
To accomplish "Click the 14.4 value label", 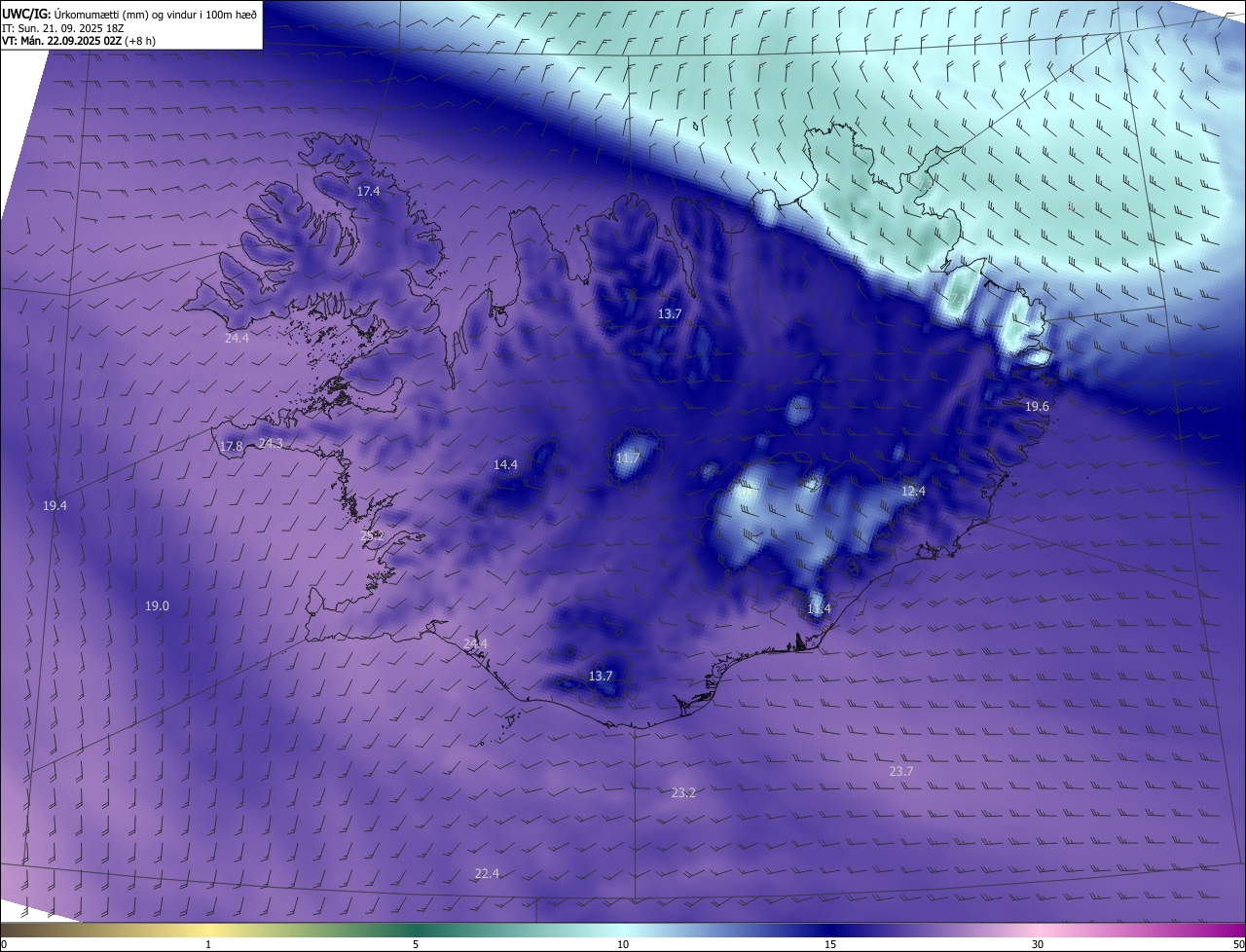I will (505, 464).
